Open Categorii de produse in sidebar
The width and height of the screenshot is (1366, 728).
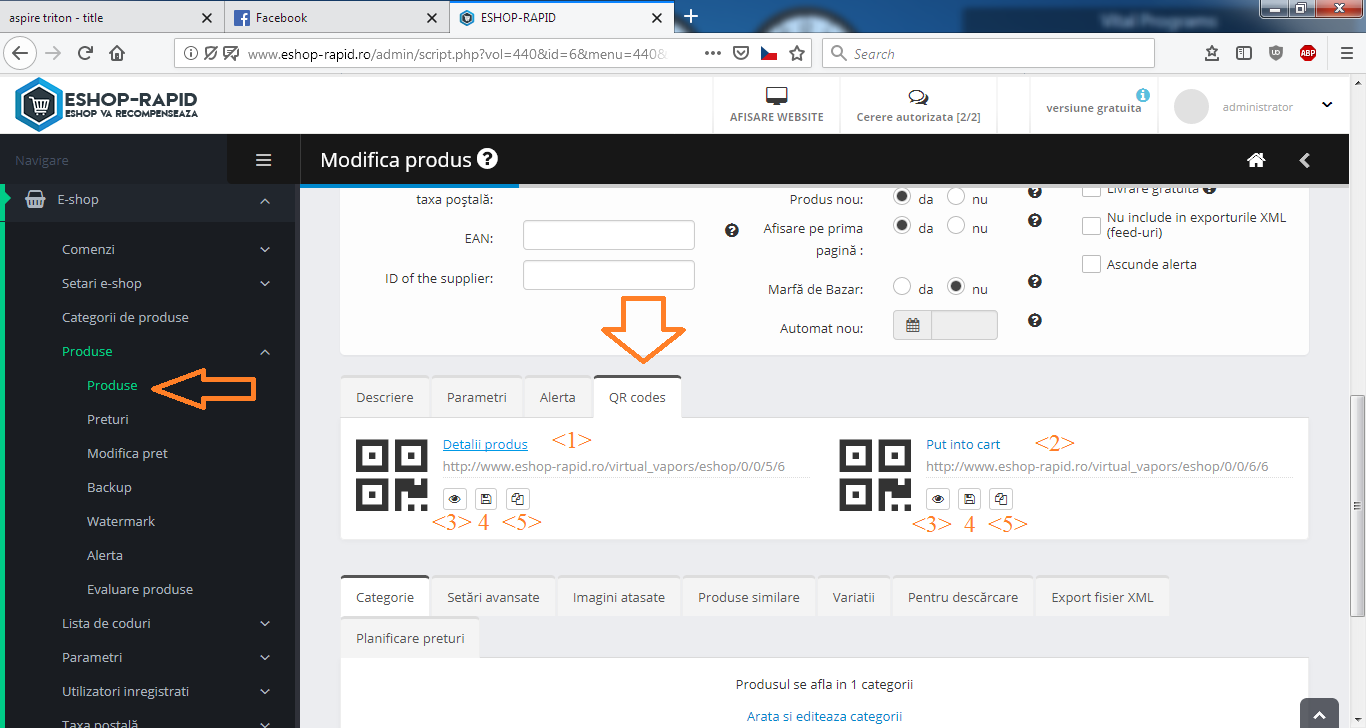(125, 317)
